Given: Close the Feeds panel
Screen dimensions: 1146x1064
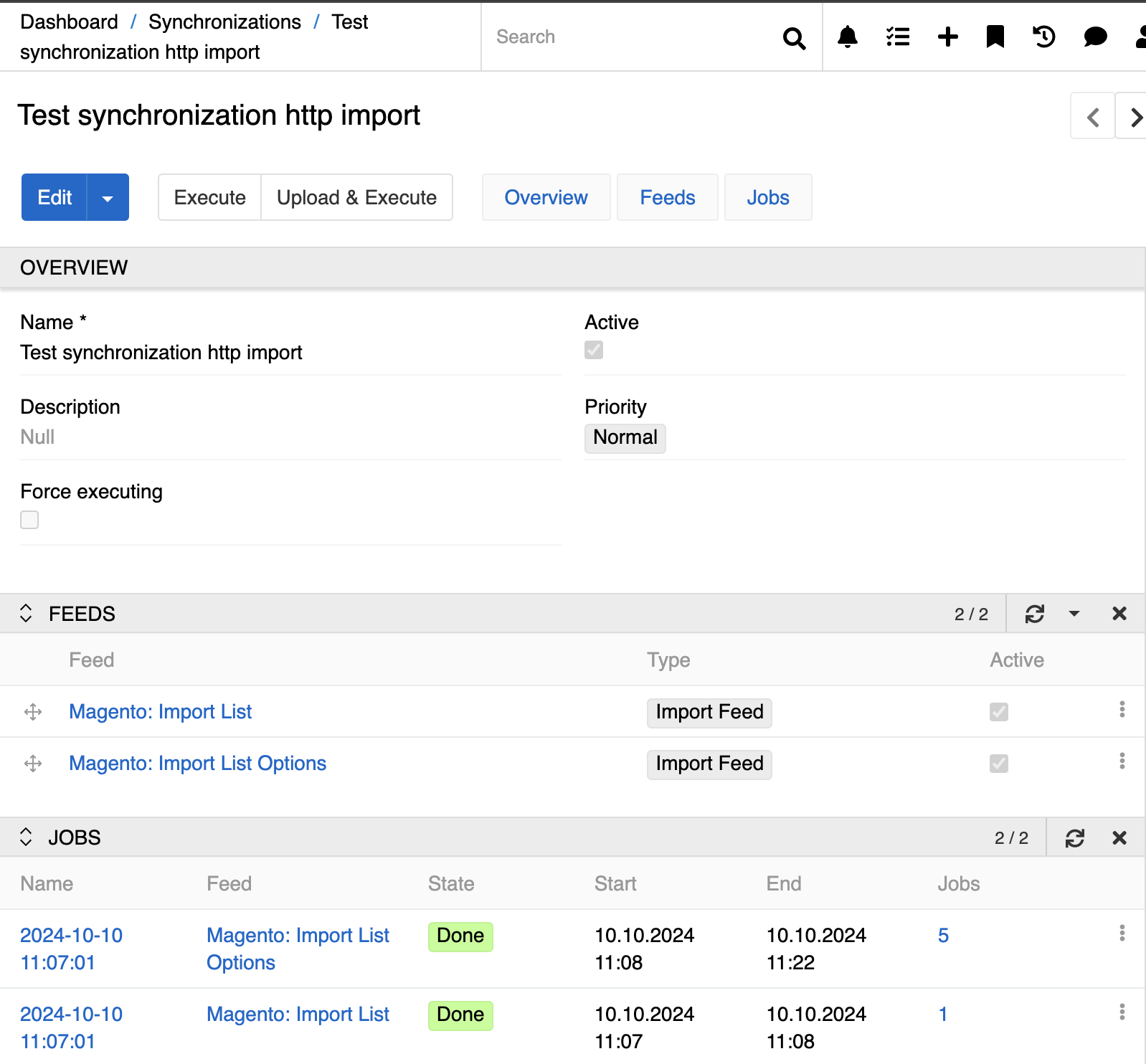Looking at the screenshot, I should point(1119,614).
